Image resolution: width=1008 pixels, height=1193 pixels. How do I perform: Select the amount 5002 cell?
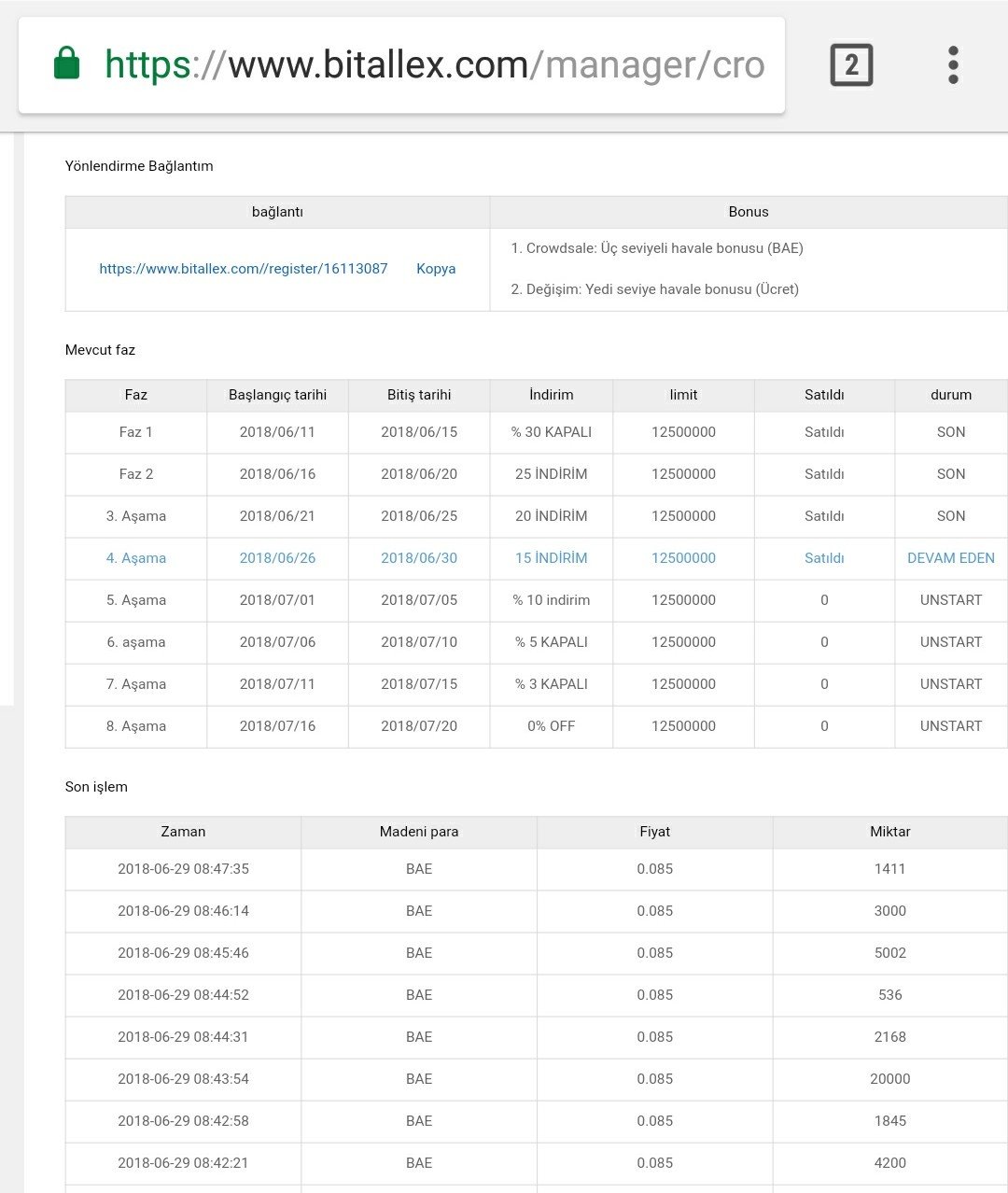coord(890,953)
